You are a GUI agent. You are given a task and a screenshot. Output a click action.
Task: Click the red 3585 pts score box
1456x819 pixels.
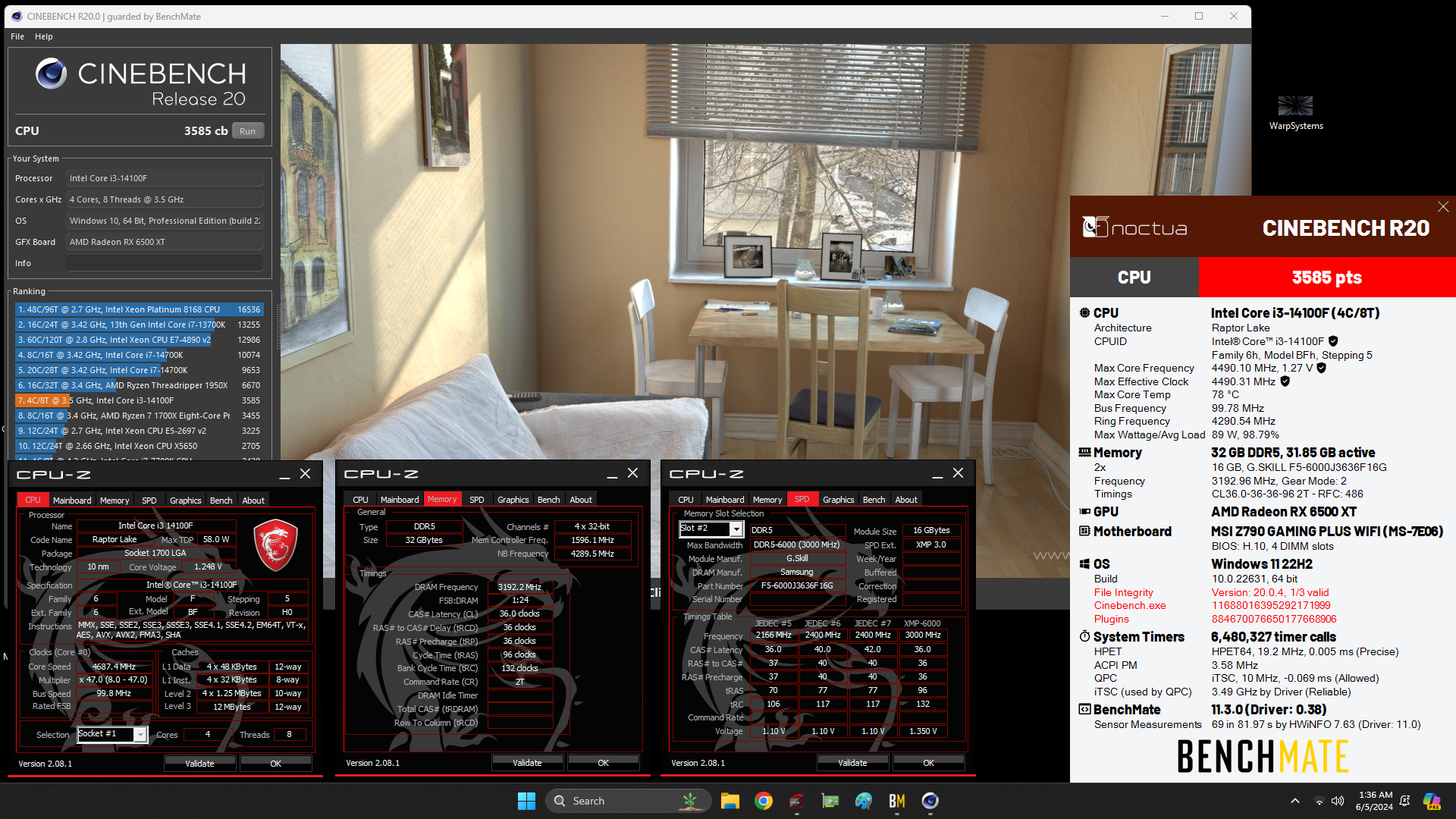point(1327,278)
